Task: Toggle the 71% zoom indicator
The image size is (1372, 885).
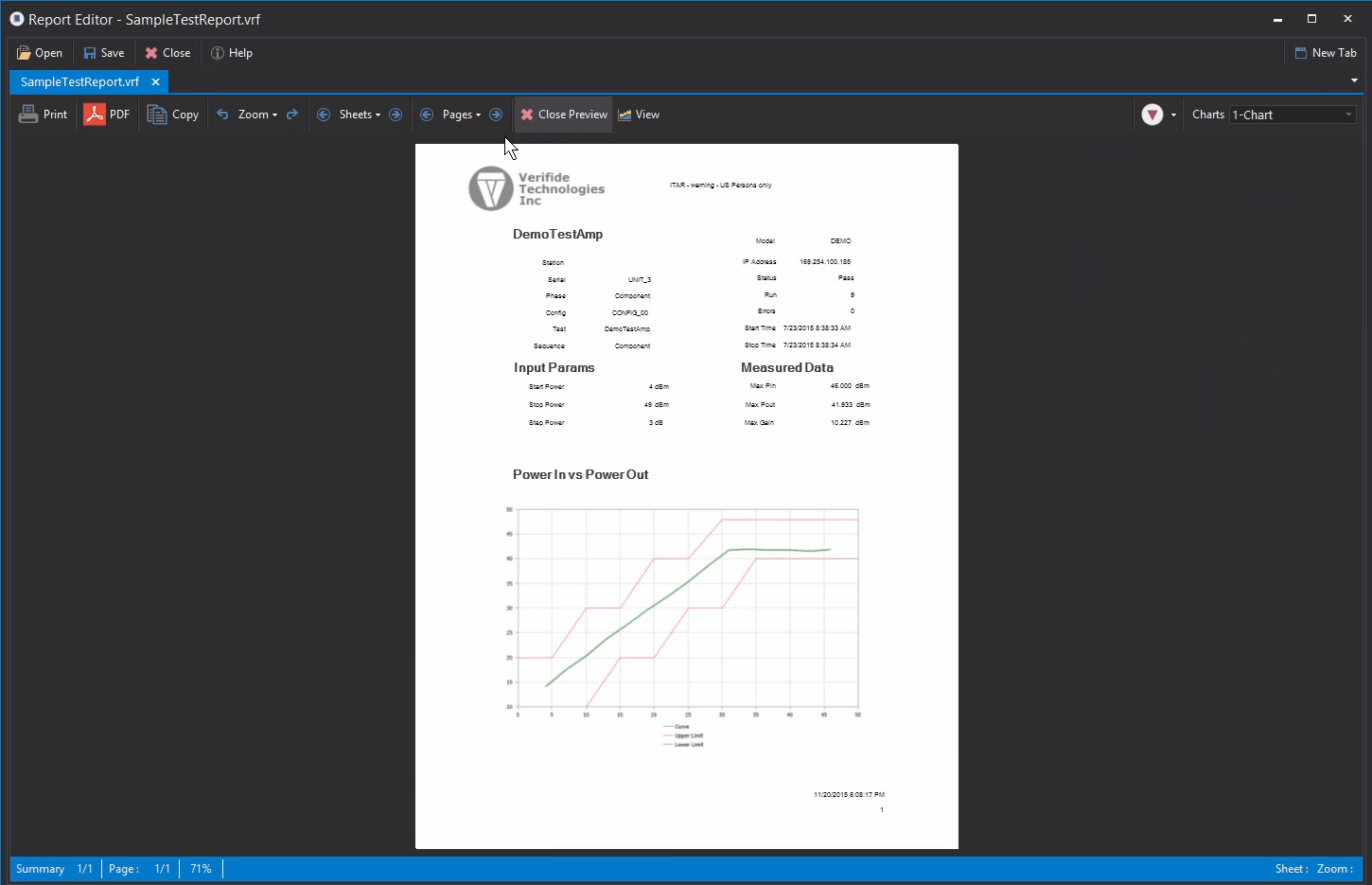Action: [200, 868]
